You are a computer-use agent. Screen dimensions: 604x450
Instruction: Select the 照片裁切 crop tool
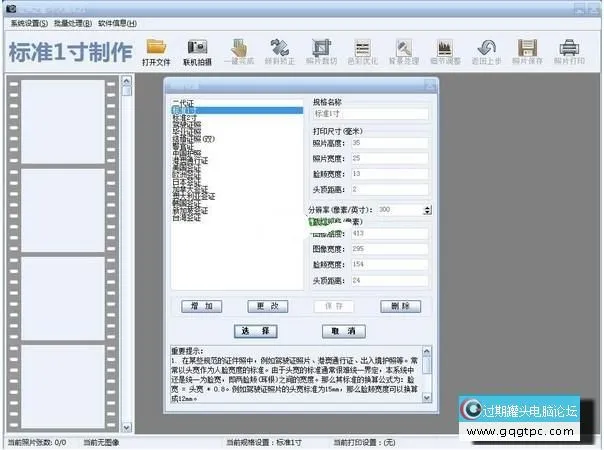(321, 52)
